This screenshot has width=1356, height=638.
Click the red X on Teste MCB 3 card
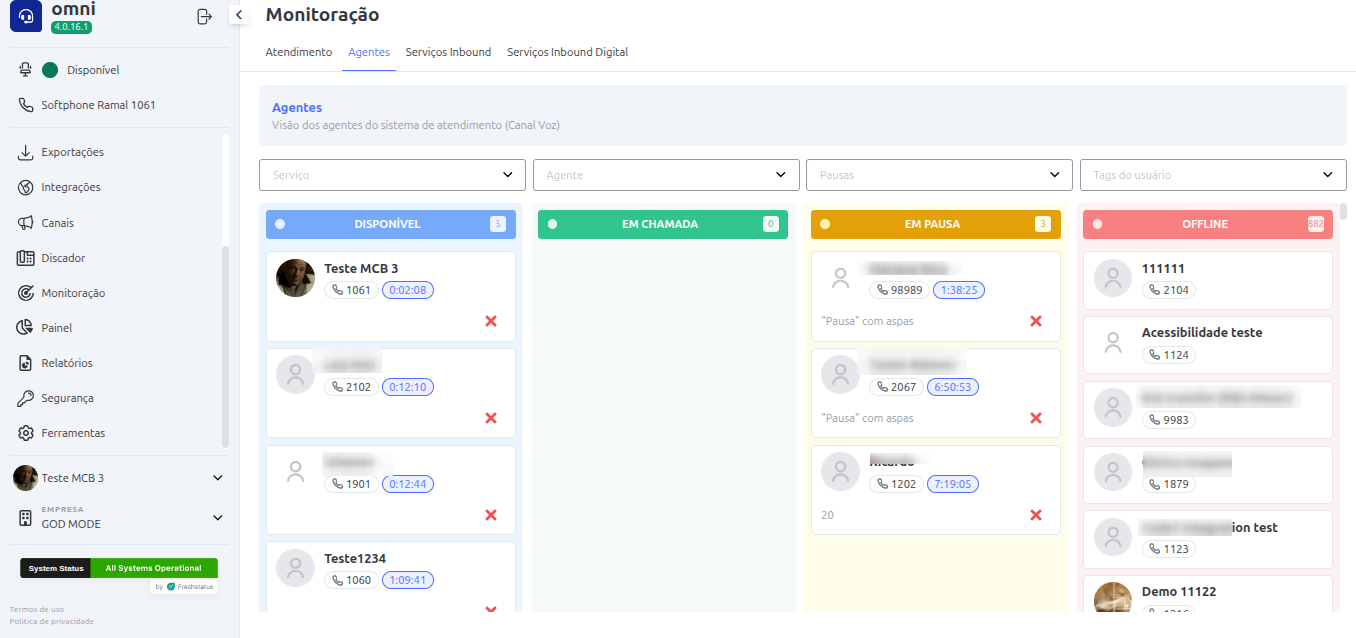(491, 321)
